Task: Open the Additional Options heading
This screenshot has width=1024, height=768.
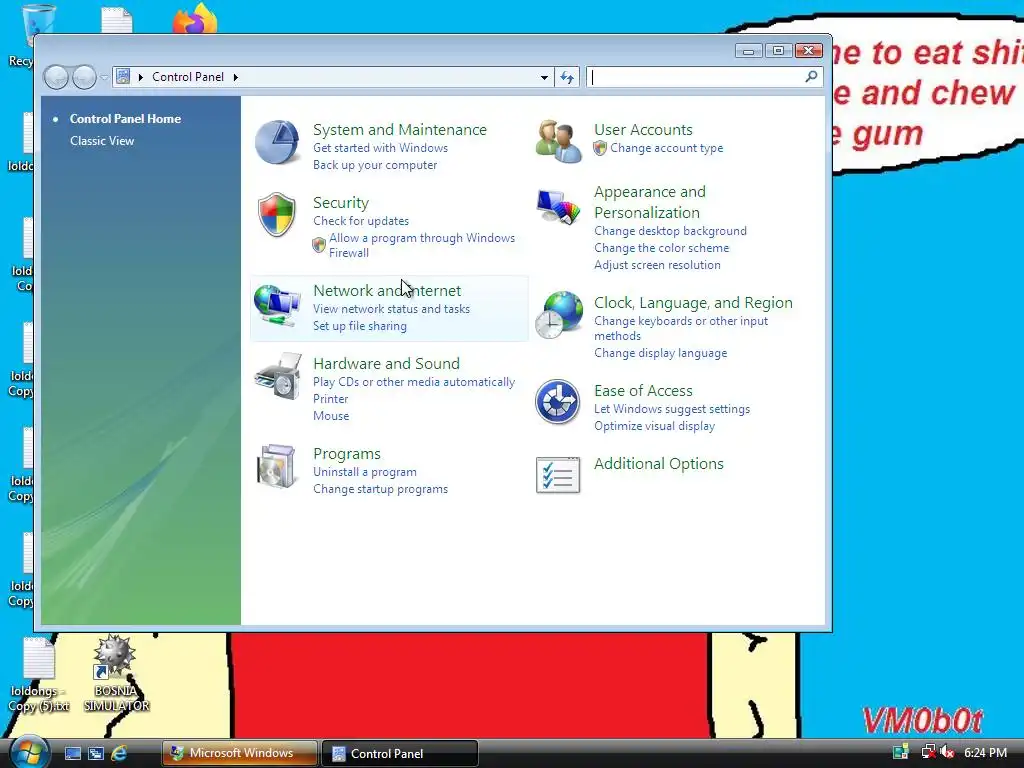Action: coord(658,464)
